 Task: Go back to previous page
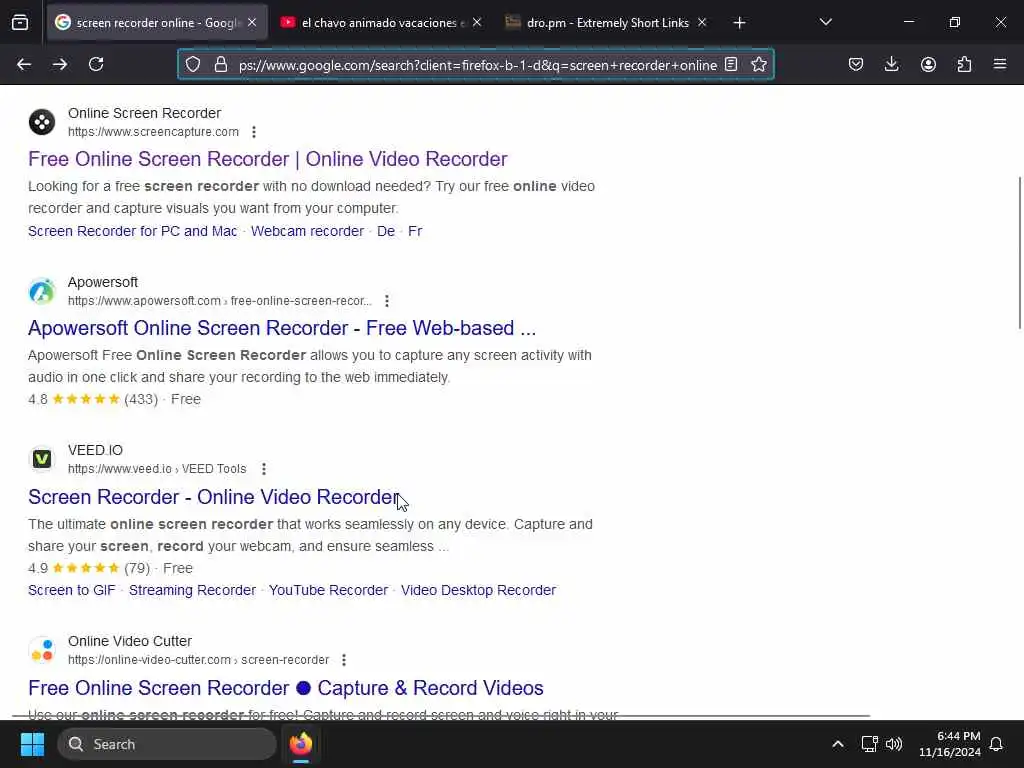coord(24,65)
